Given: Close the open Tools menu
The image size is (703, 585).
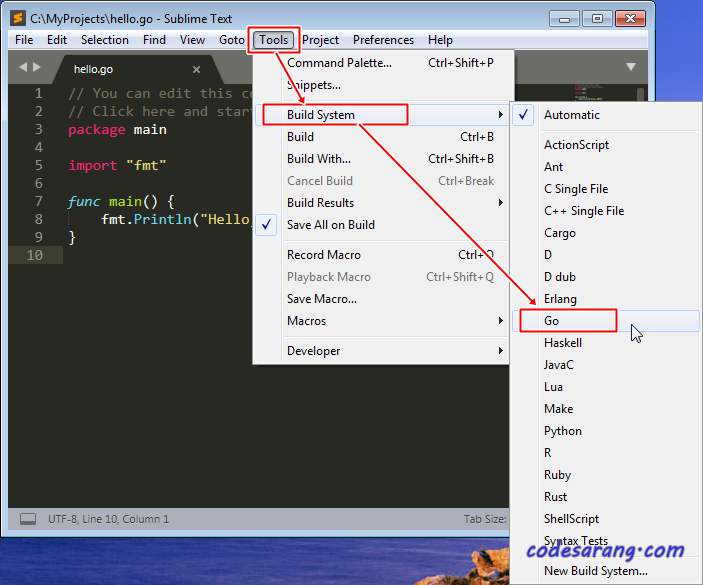Looking at the screenshot, I should click(x=273, y=40).
